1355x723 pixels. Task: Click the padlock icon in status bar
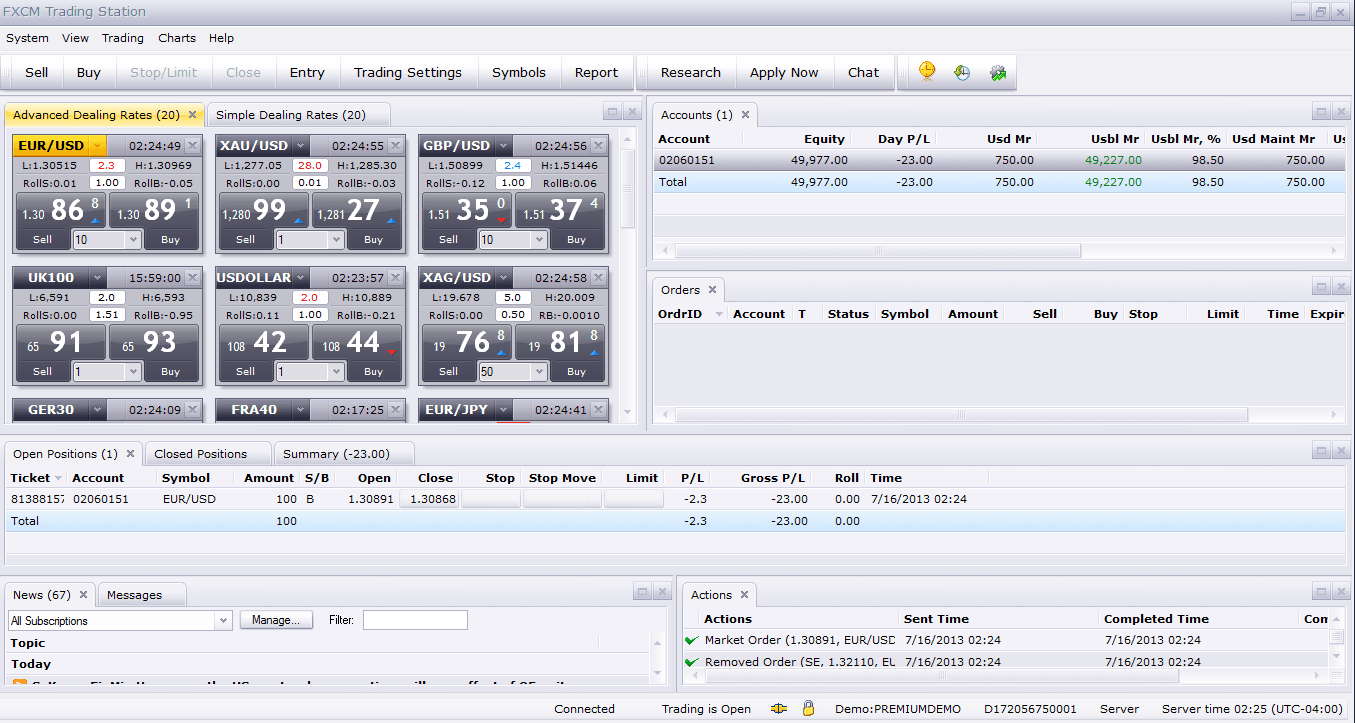point(808,708)
